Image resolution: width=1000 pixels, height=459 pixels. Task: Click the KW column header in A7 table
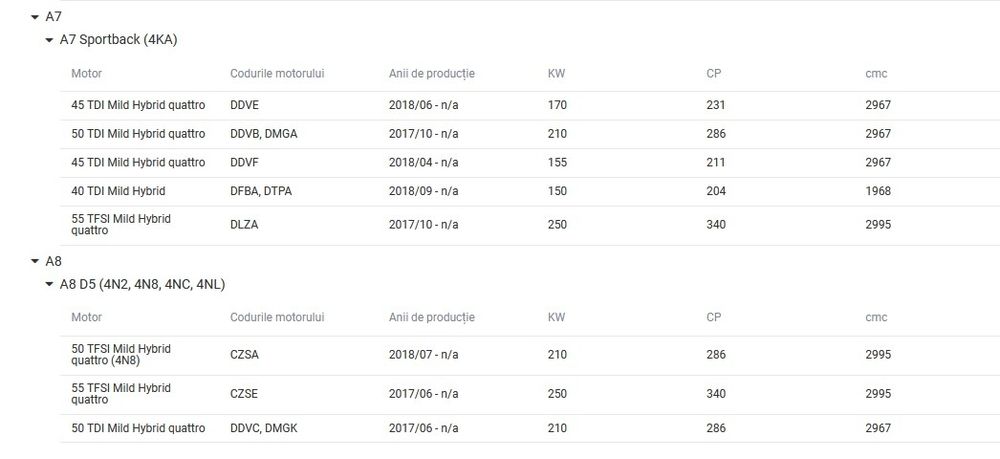556,74
